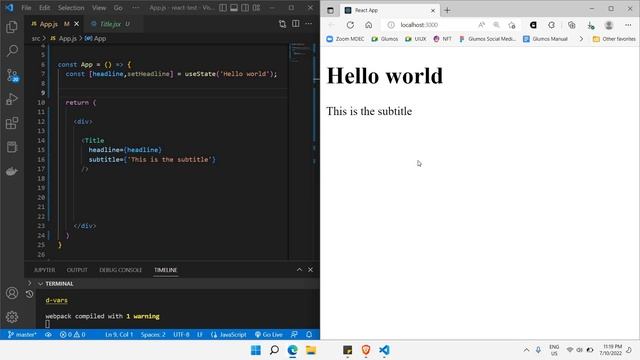Open the new browser tab button

[x=447, y=10]
